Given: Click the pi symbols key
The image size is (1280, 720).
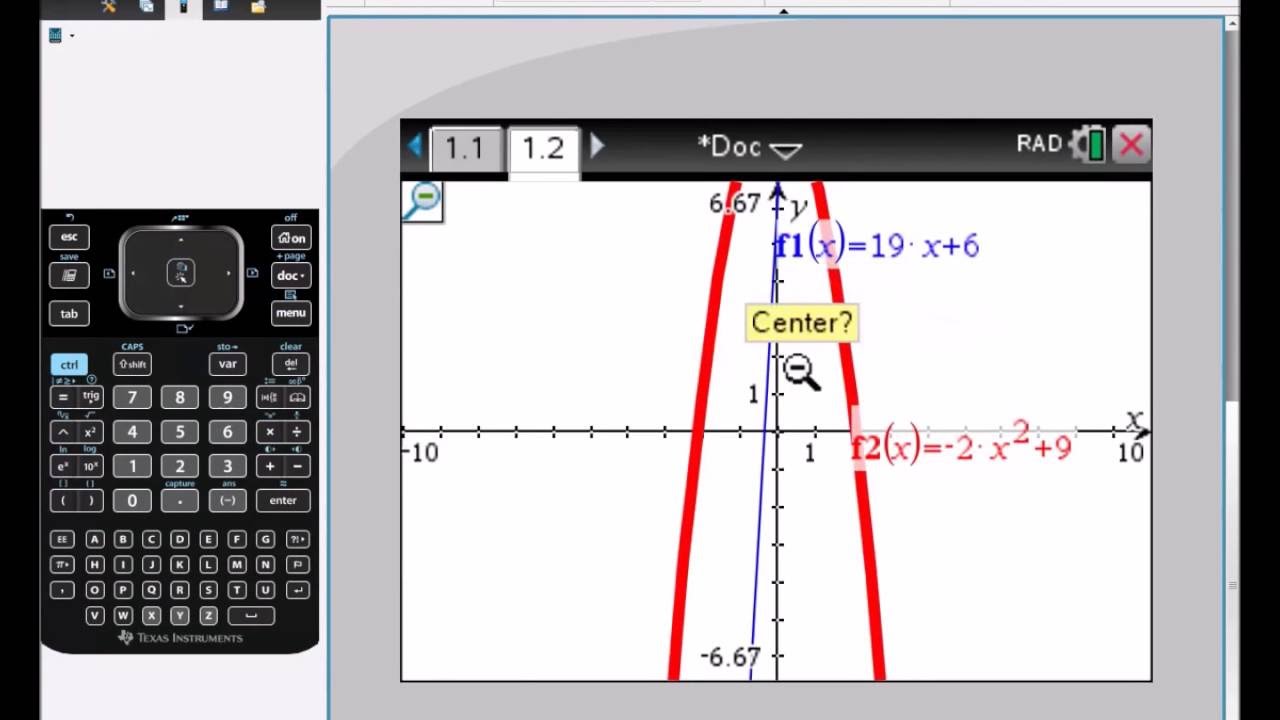Looking at the screenshot, I should (62, 565).
